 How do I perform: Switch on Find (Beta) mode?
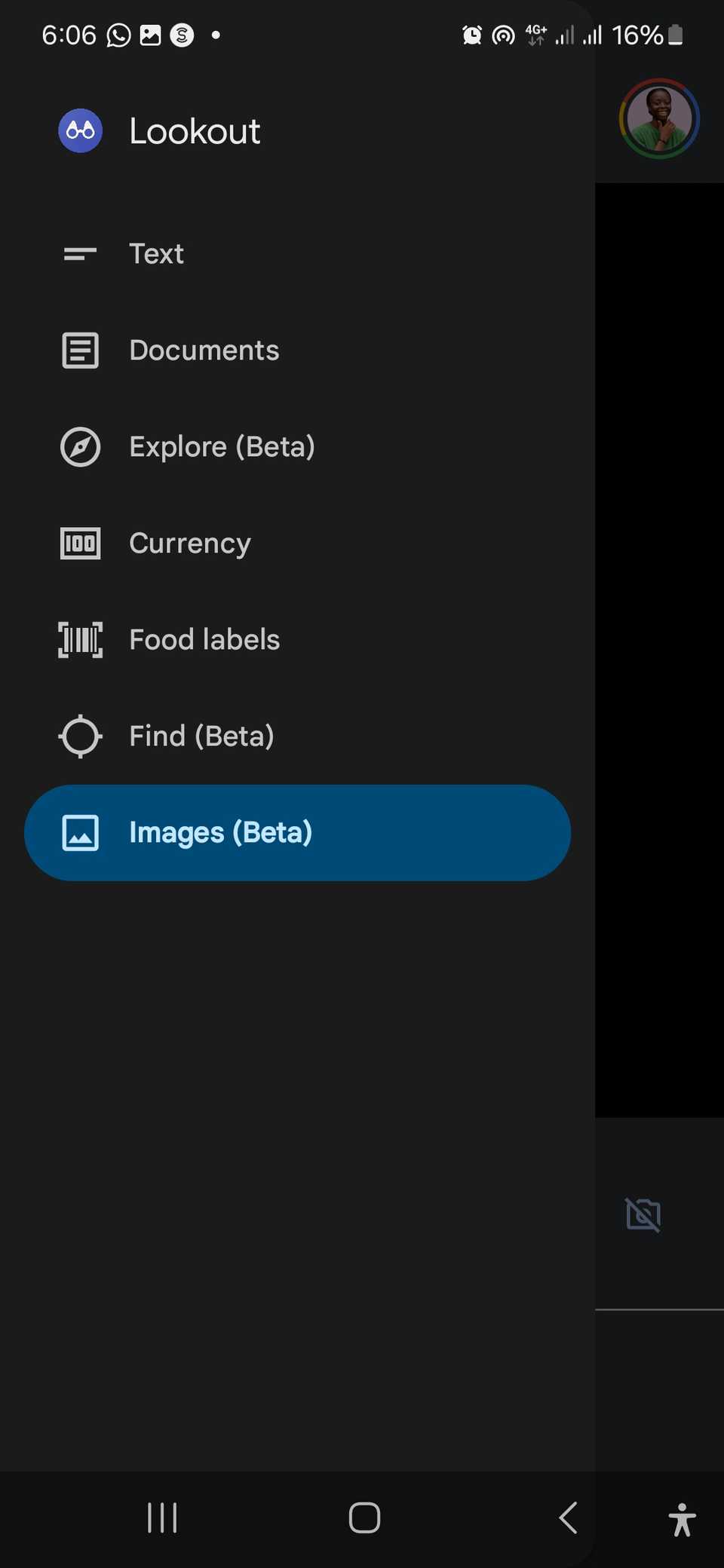pyautogui.click(x=201, y=737)
